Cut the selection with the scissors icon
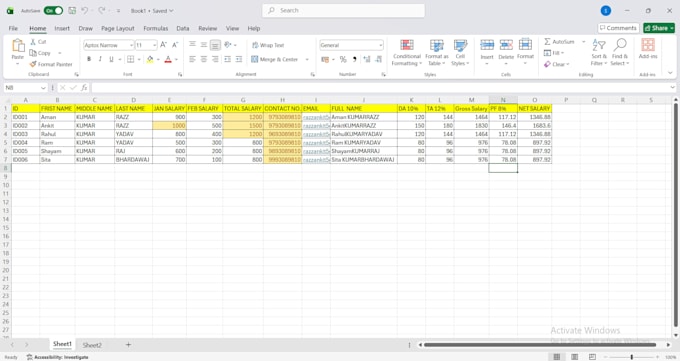 pyautogui.click(x=33, y=42)
